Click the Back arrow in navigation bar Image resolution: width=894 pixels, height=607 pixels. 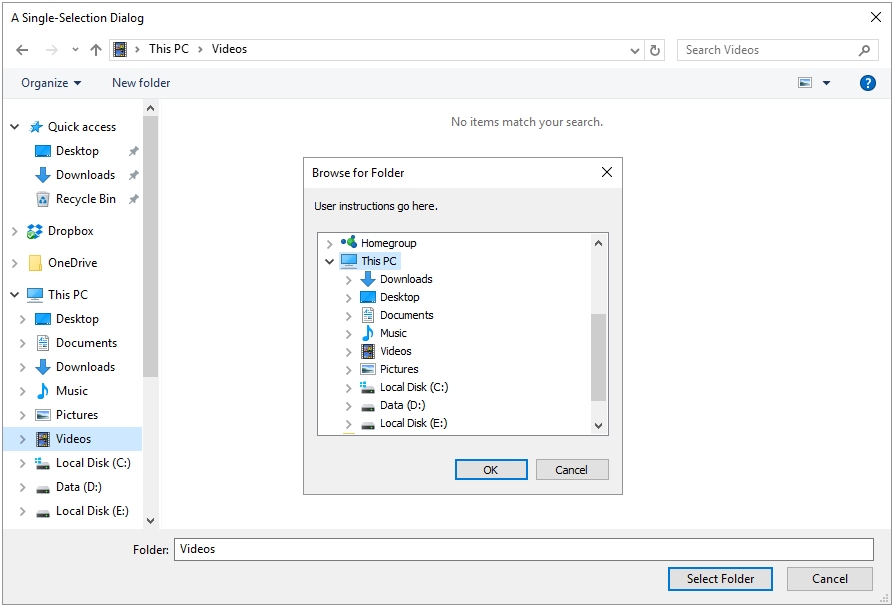(22, 50)
